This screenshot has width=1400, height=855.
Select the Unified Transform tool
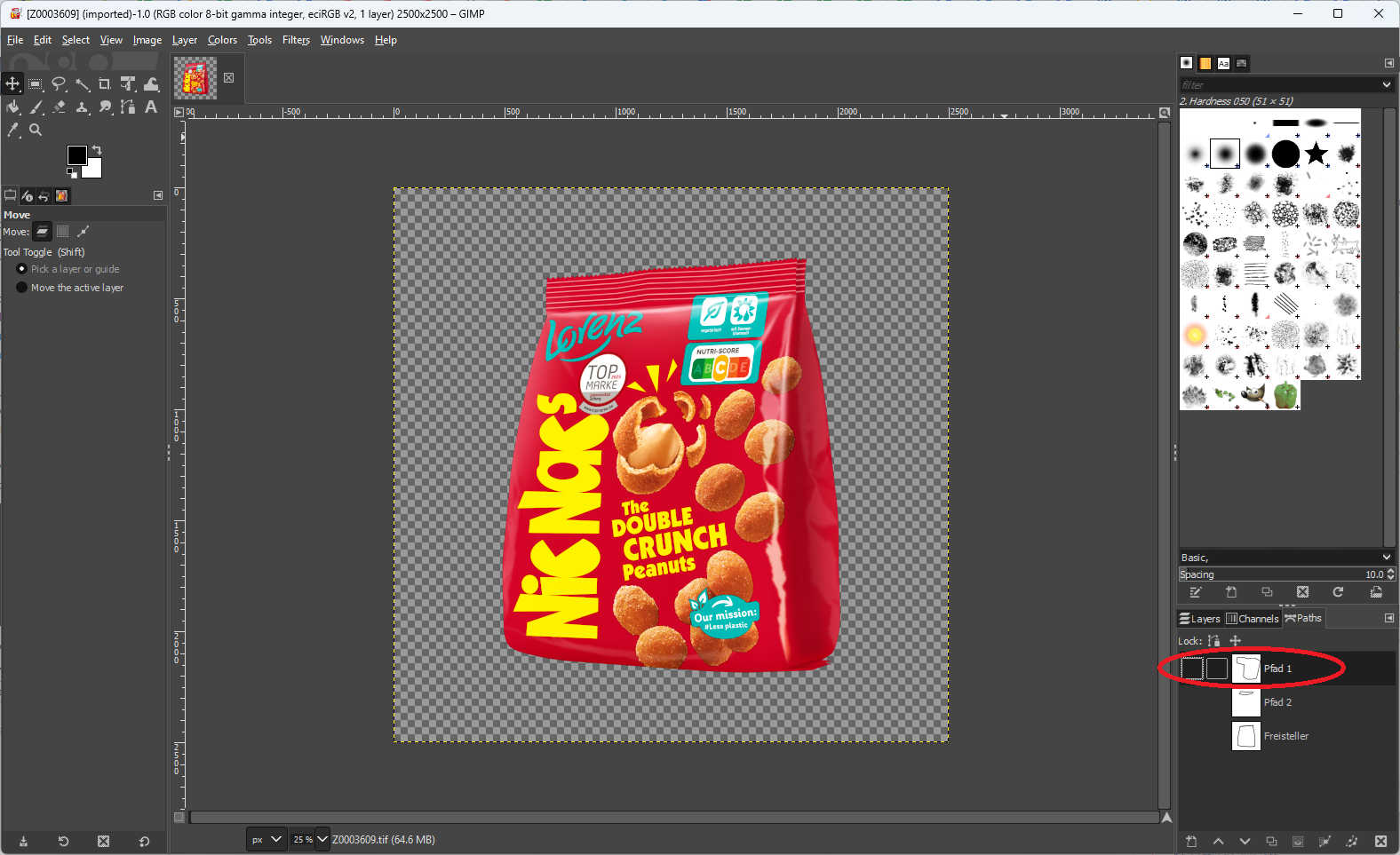[x=128, y=83]
